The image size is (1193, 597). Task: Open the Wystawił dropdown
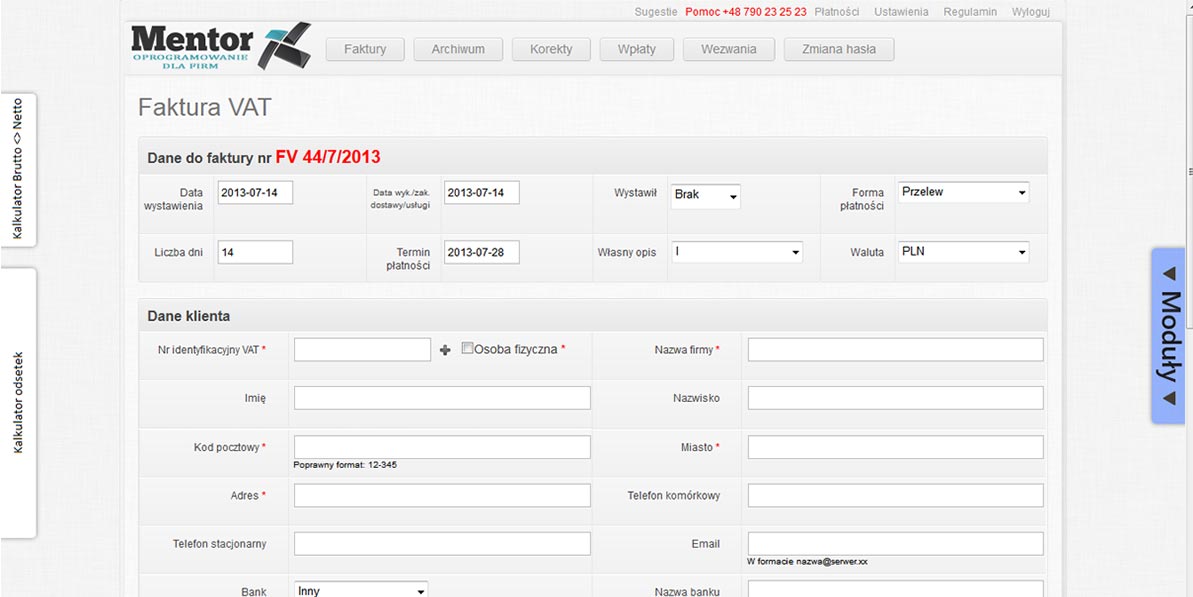[x=705, y=196]
